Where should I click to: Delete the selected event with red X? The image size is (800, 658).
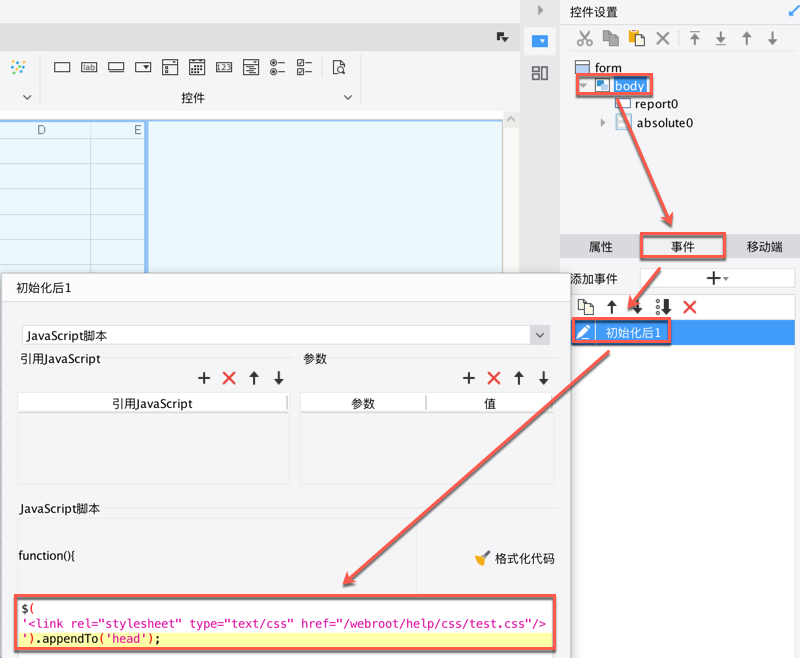click(x=690, y=307)
